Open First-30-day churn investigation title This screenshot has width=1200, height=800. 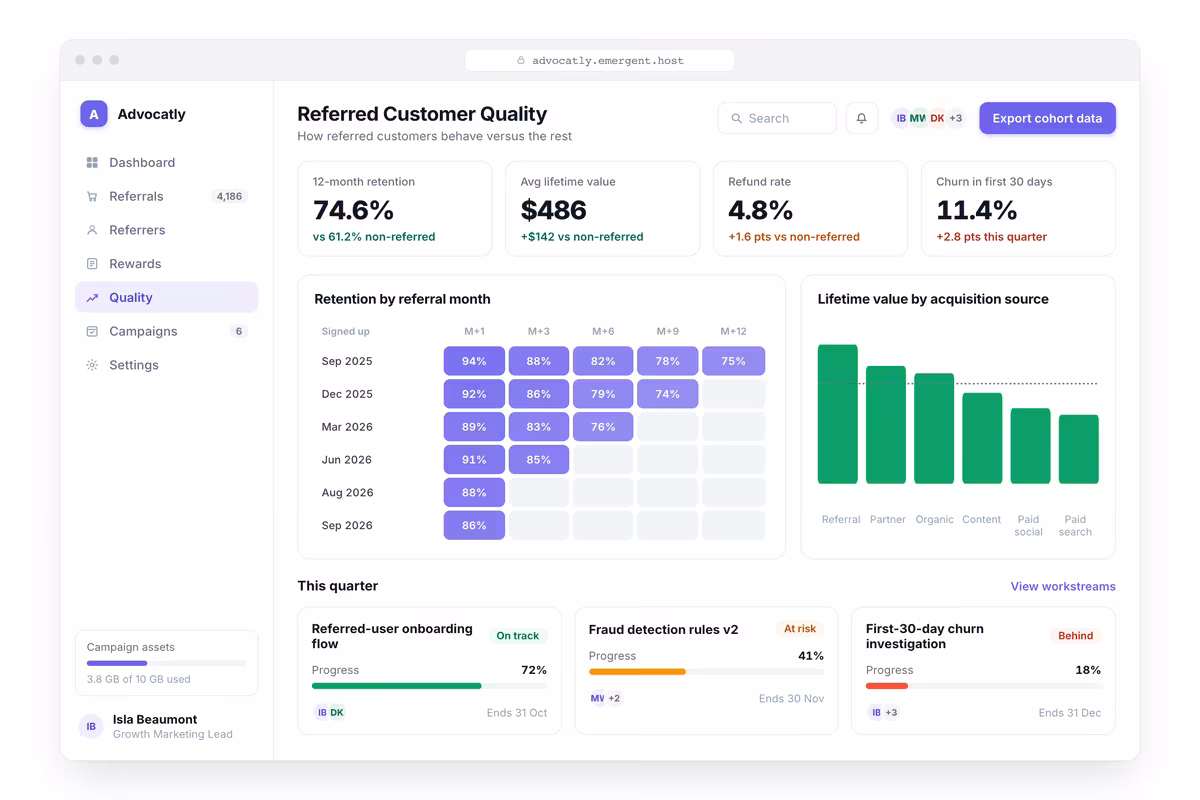pos(925,636)
